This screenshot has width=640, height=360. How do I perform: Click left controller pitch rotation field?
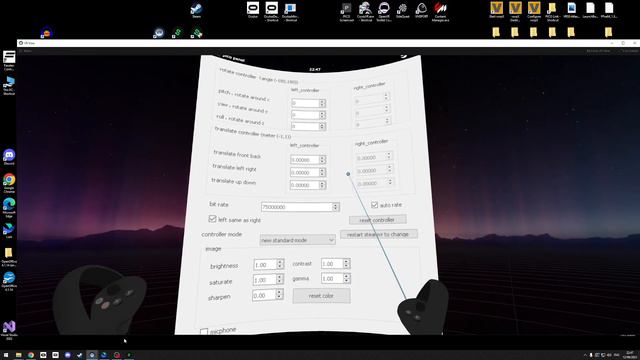tap(305, 103)
